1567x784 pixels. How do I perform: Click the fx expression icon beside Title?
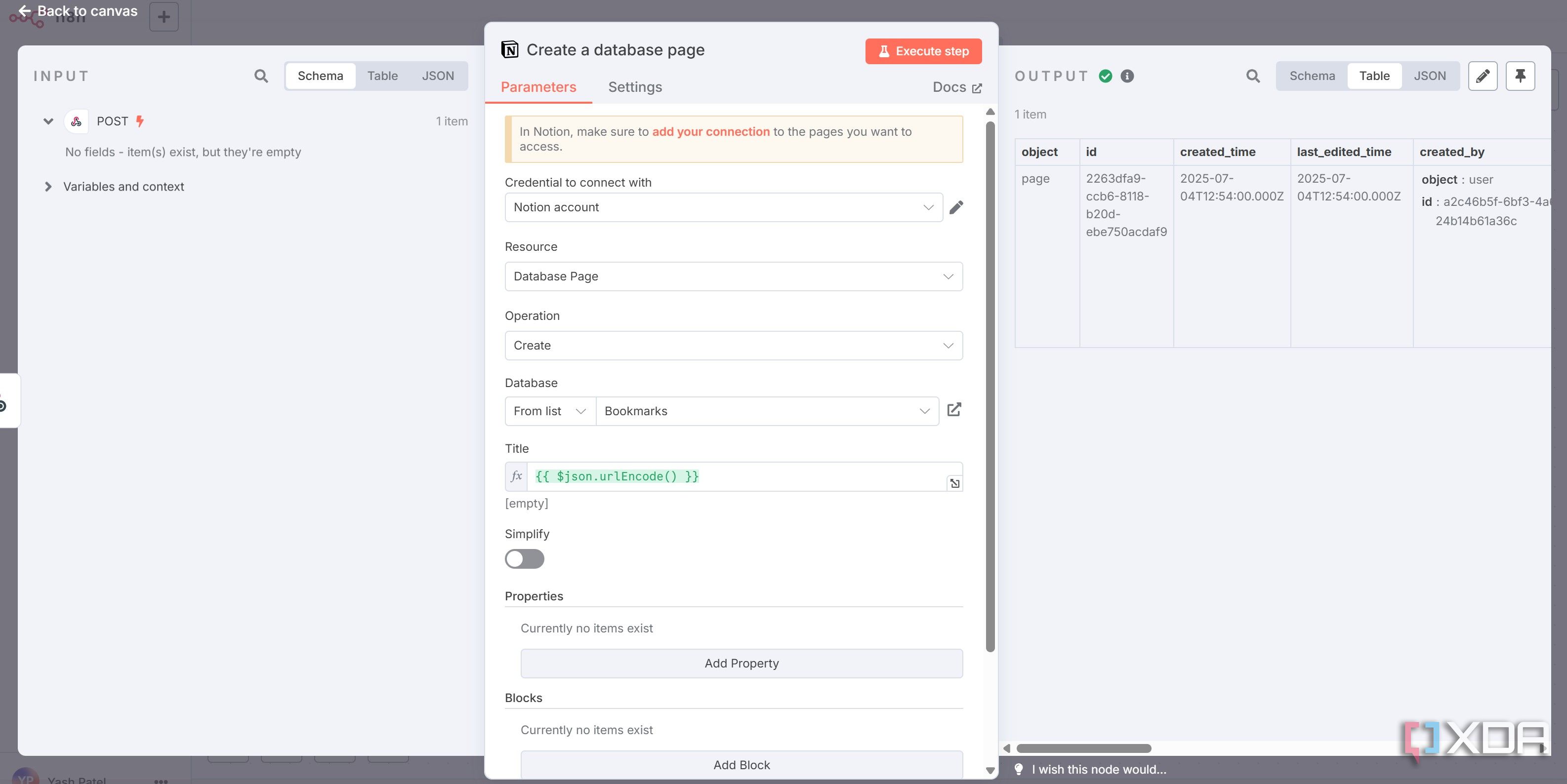tap(516, 476)
